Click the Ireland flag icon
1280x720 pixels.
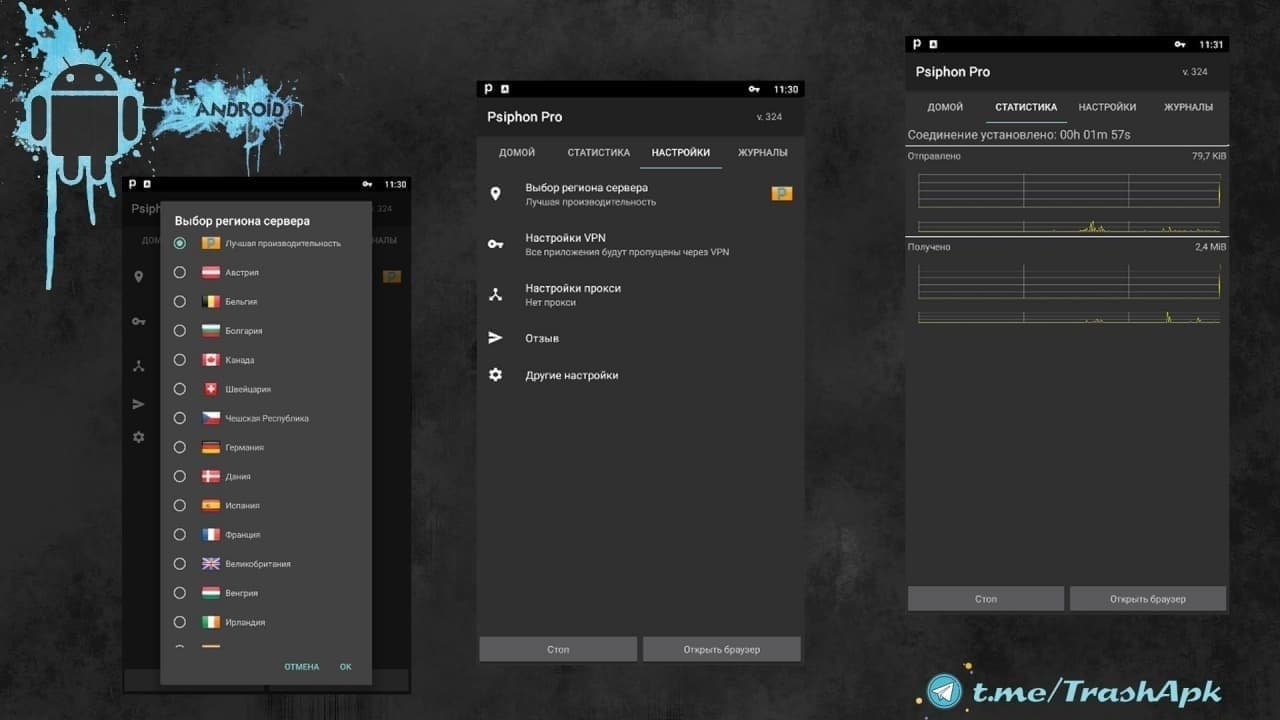211,622
